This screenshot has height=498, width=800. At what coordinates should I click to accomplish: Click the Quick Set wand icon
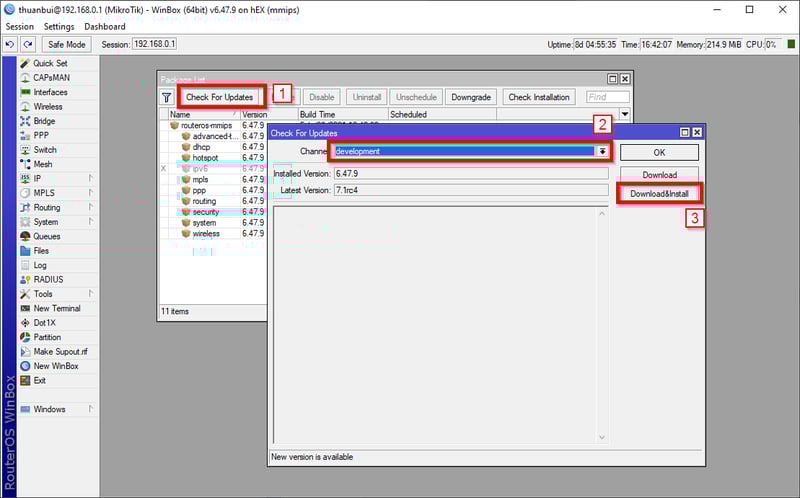pyautogui.click(x=26, y=63)
